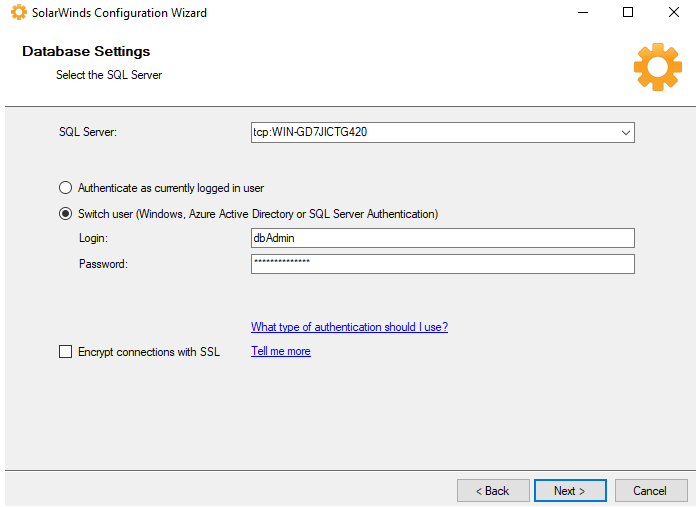Screen dimensions: 698x507
Task: Click the 'SolarWinds Configuration Wizard' title text
Action: click(x=119, y=13)
